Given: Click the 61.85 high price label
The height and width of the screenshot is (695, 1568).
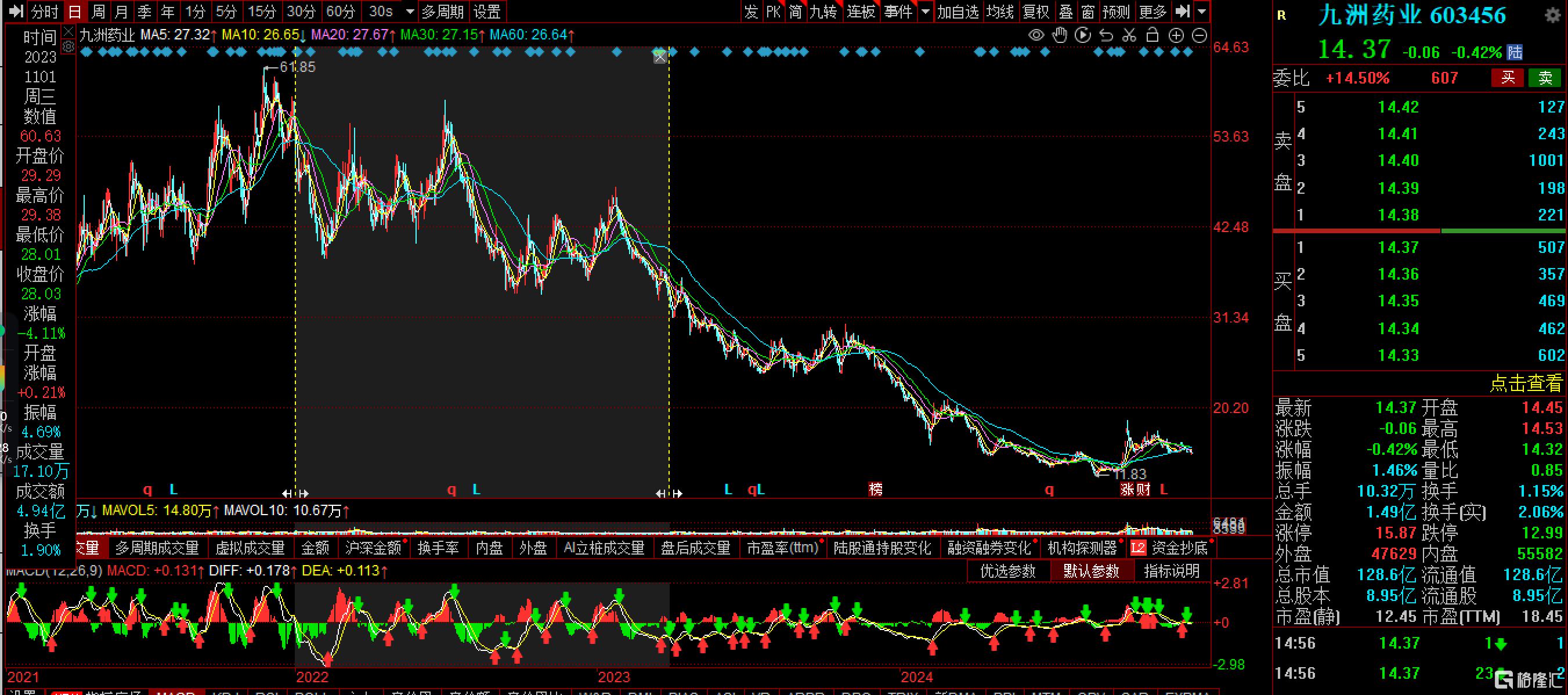Looking at the screenshot, I should [297, 67].
